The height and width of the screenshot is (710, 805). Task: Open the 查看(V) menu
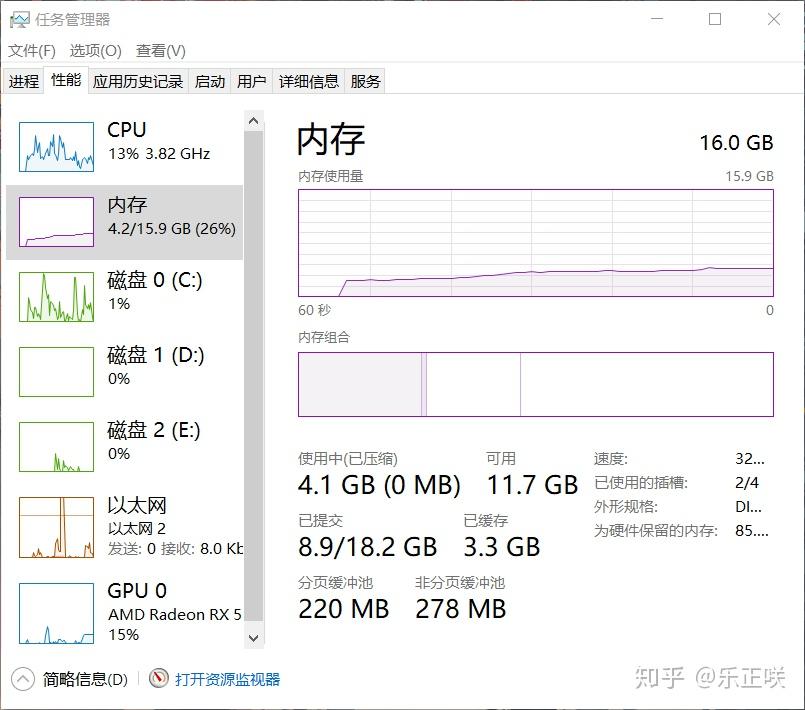(x=161, y=51)
